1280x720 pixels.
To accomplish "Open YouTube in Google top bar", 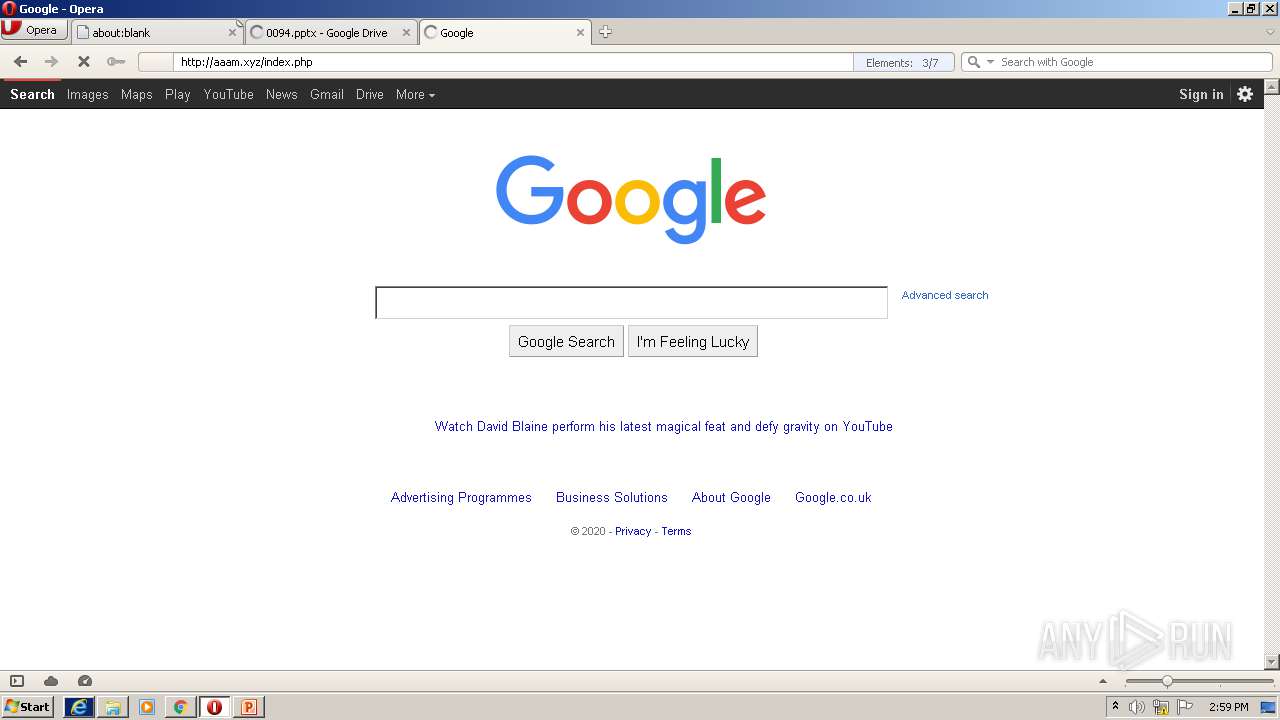I will (228, 94).
